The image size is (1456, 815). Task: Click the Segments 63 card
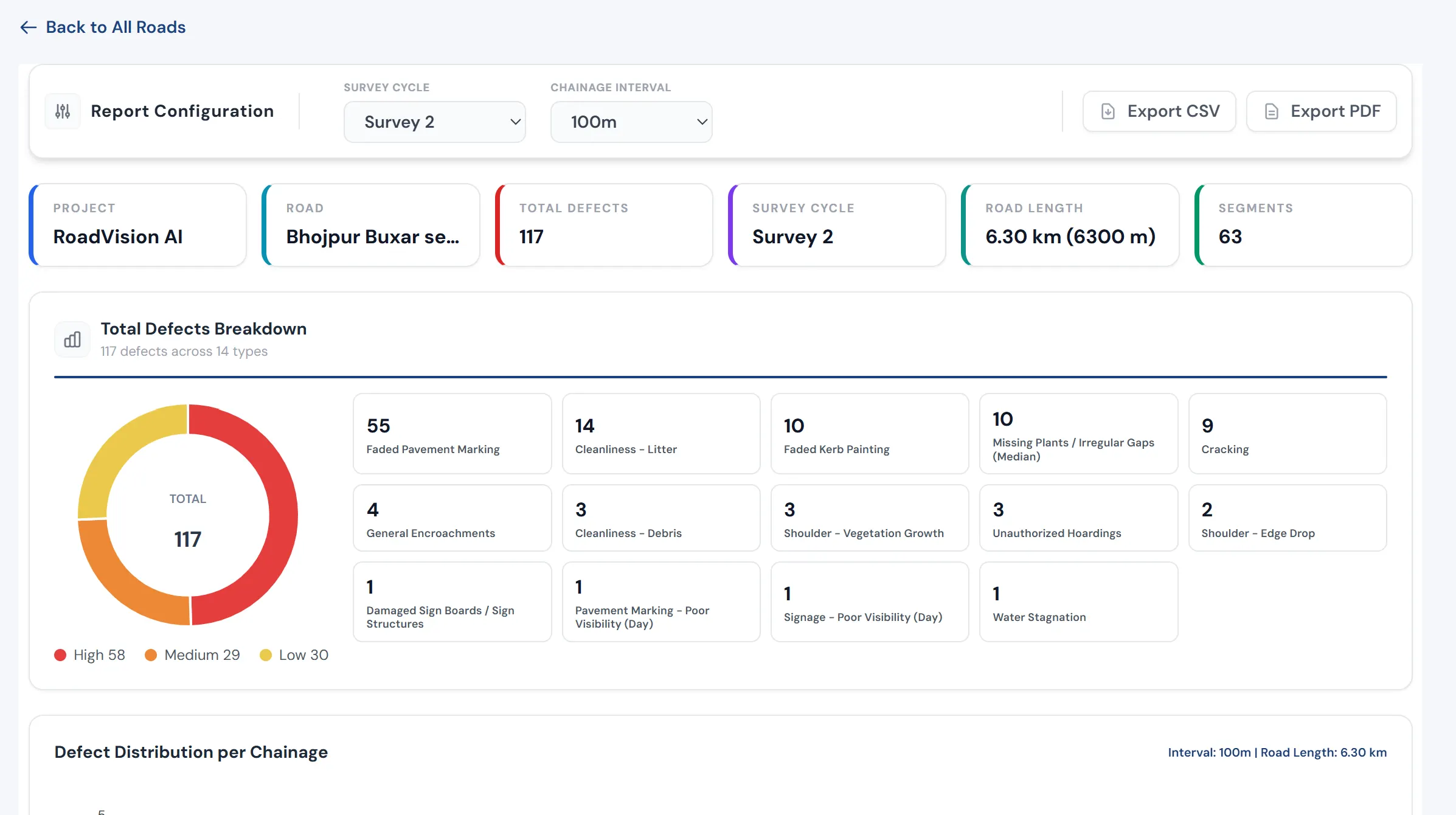click(1303, 225)
